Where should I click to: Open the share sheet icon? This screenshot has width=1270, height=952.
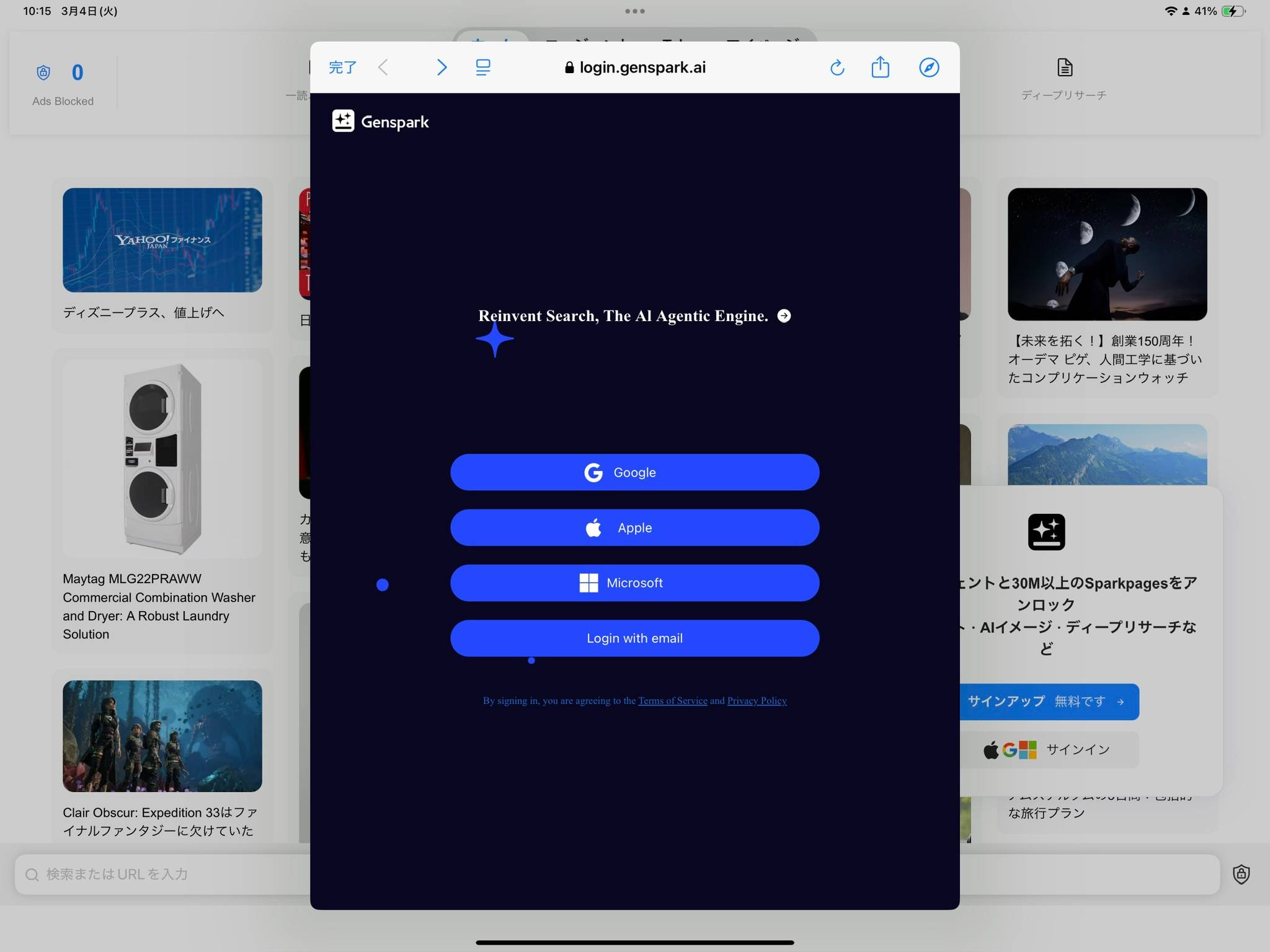(880, 66)
